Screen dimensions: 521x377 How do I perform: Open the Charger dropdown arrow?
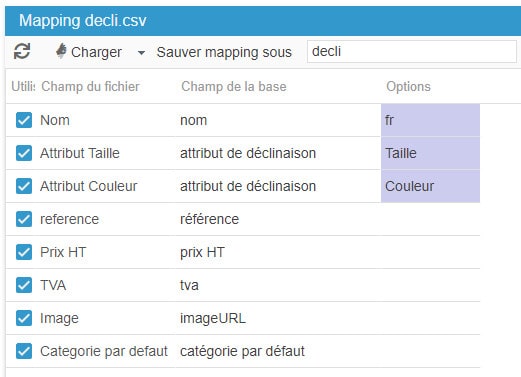[x=141, y=53]
